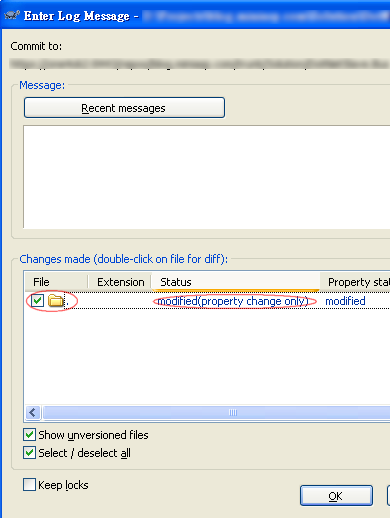Select the 'modified' property status cell
The height and width of the screenshot is (518, 390).
pos(345,301)
